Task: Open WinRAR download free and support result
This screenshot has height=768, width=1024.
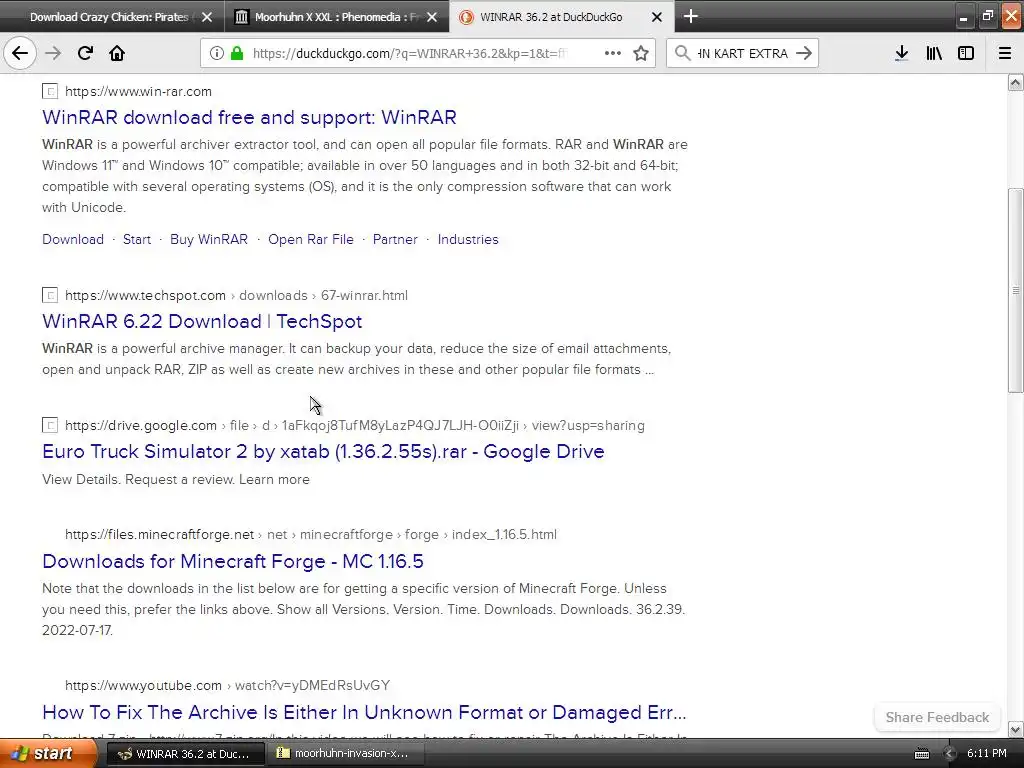Action: click(249, 118)
